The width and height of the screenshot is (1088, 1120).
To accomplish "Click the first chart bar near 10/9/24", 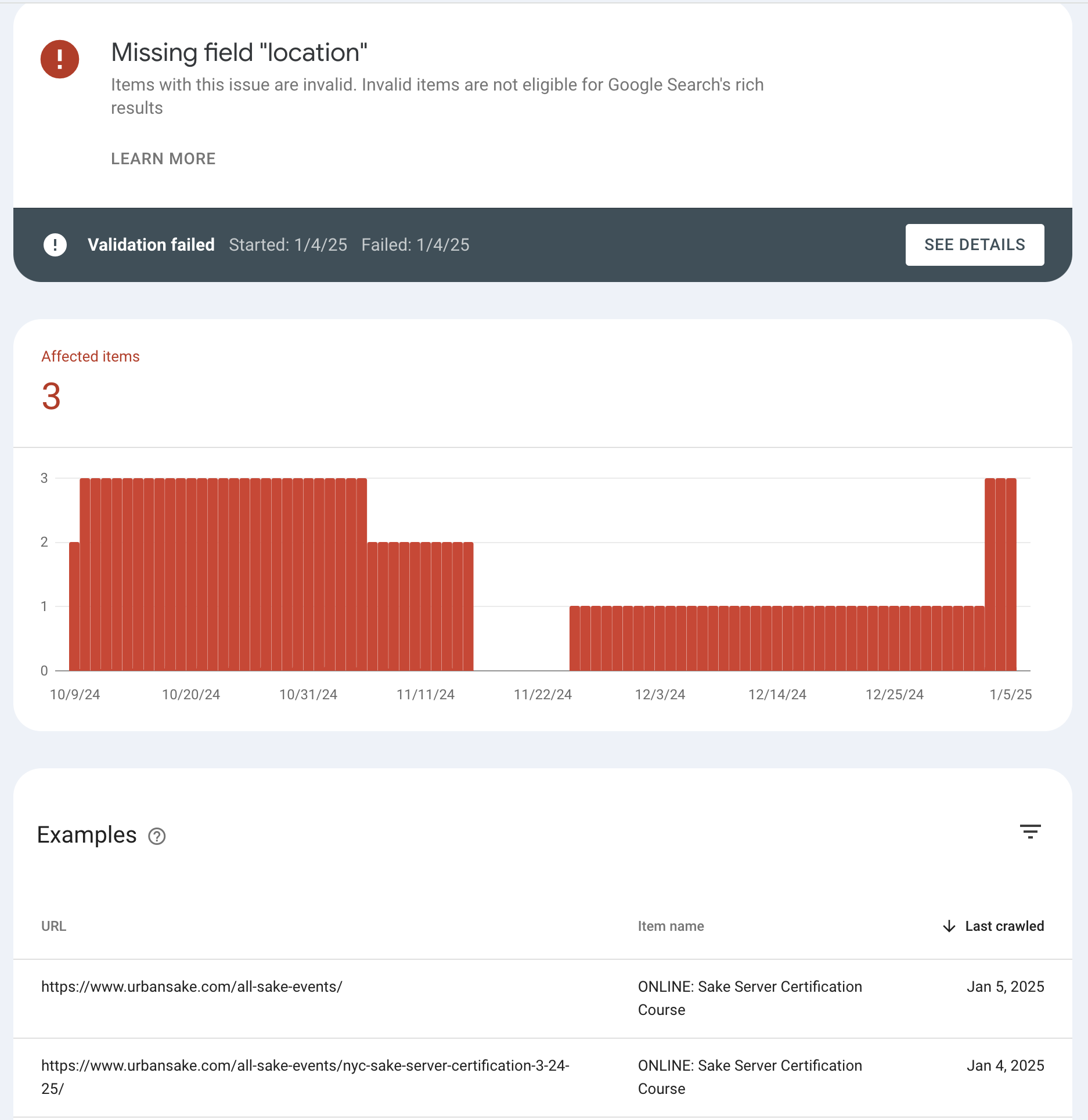I will click(x=74, y=606).
